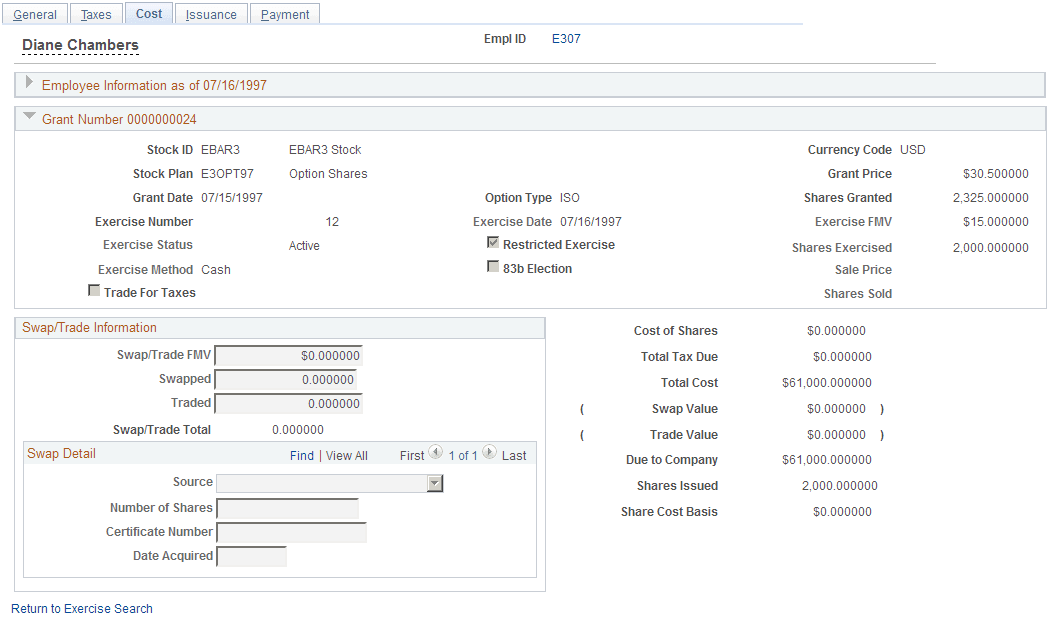The width and height of the screenshot is (1053, 621).
Task: Toggle the Trade For Taxes checkbox
Action: 94,290
